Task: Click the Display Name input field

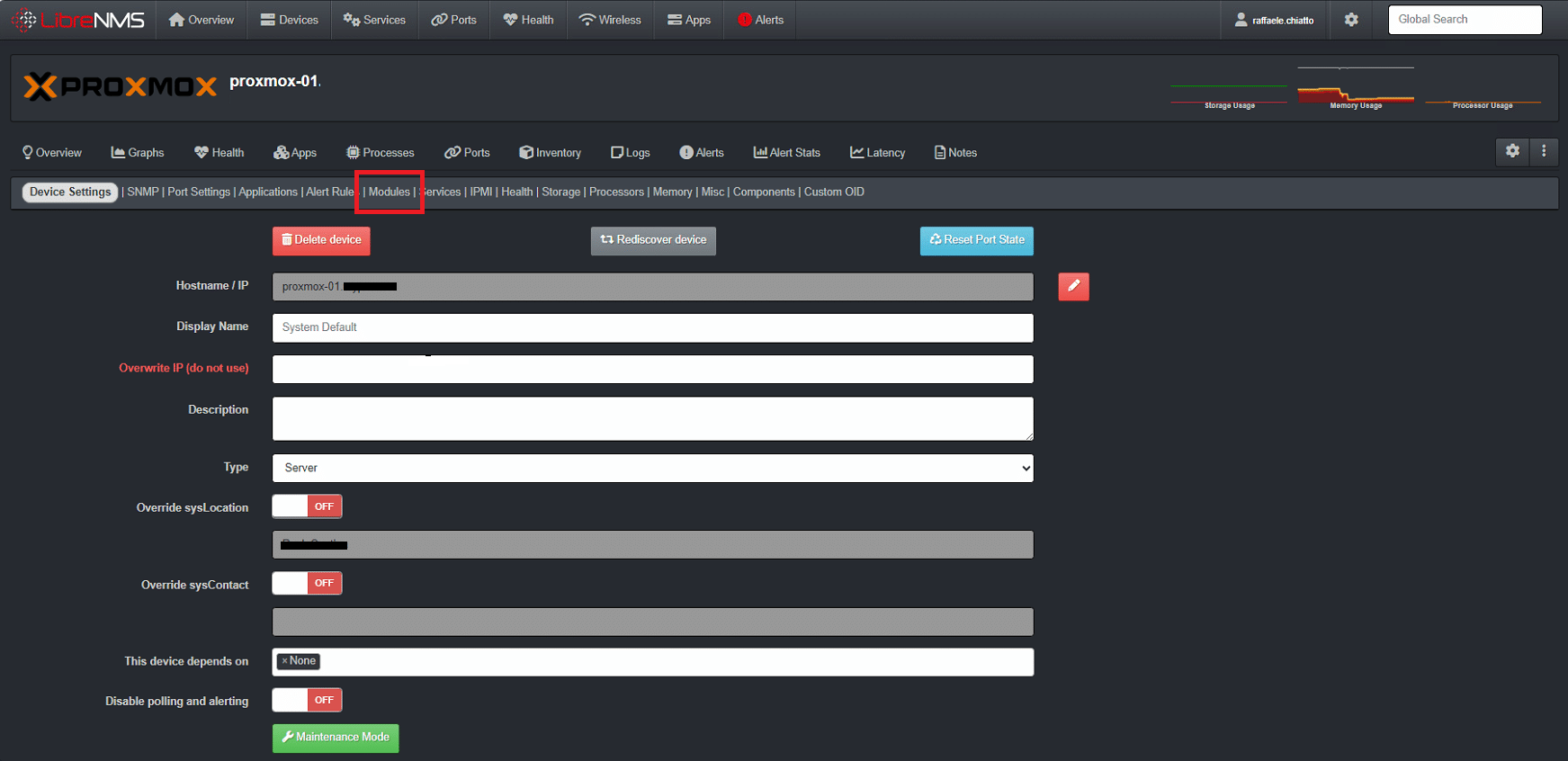Action: click(653, 327)
